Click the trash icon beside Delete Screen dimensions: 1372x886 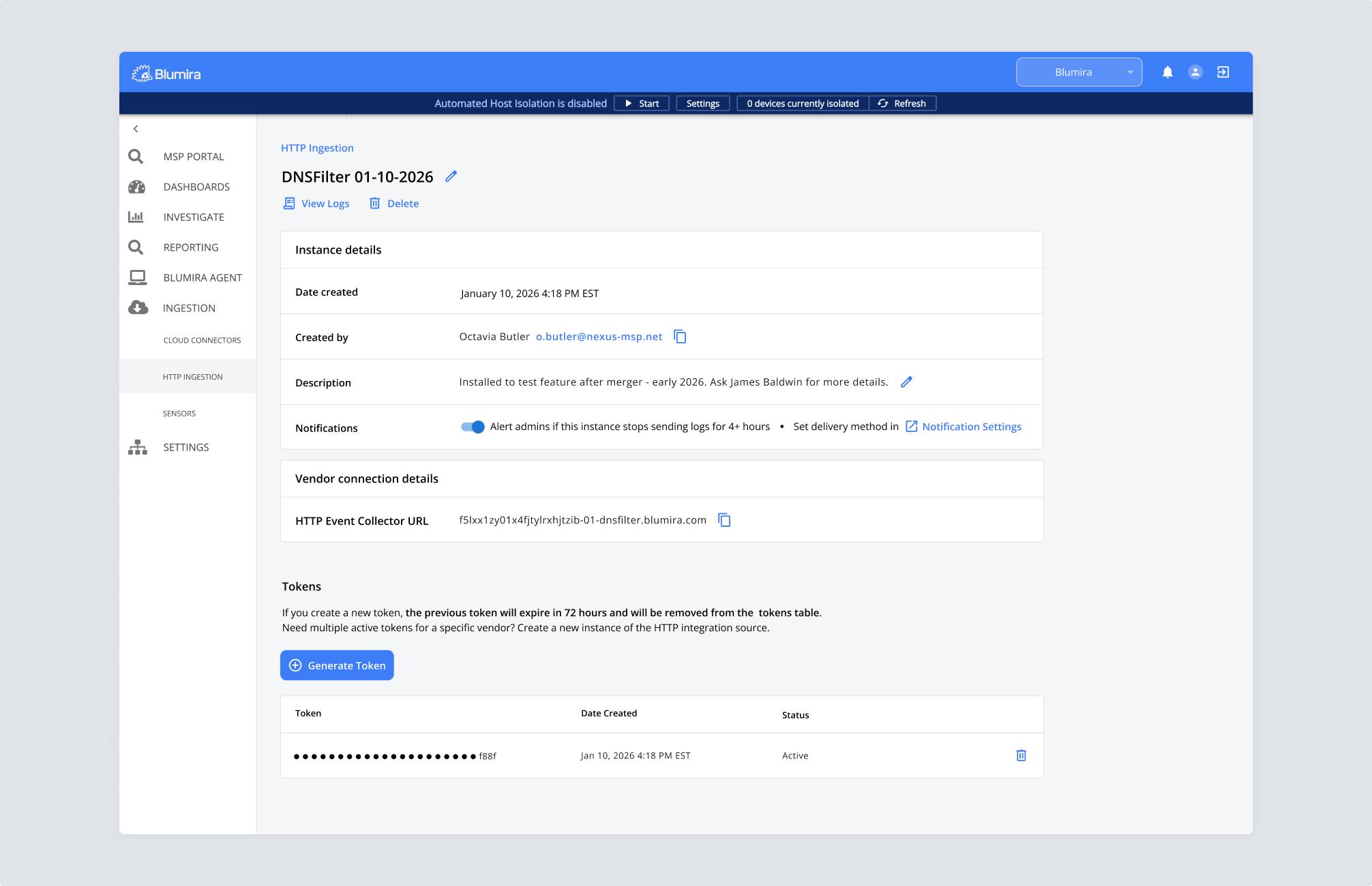point(374,203)
